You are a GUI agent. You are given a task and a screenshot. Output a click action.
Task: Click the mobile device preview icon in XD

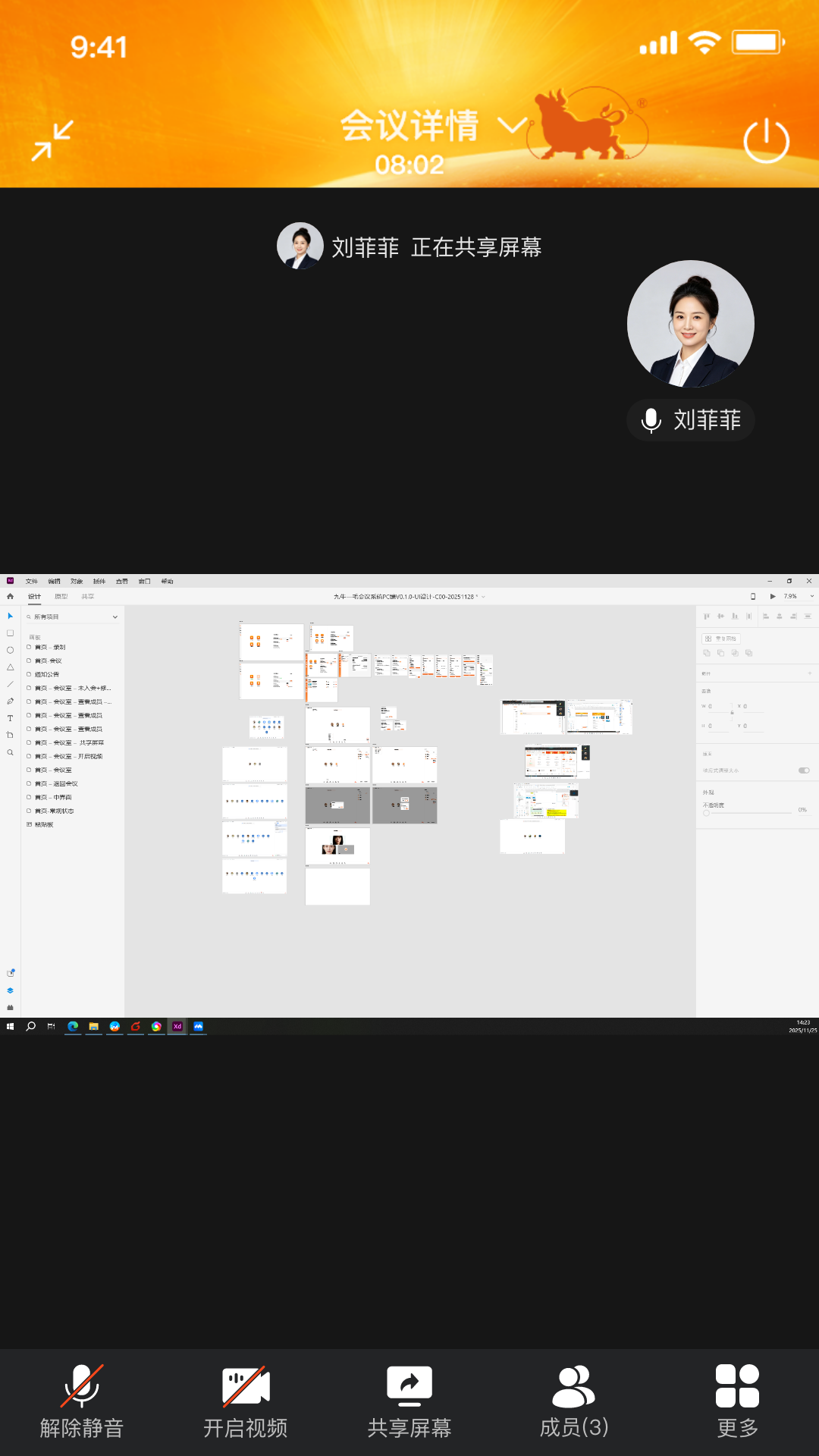point(752,596)
